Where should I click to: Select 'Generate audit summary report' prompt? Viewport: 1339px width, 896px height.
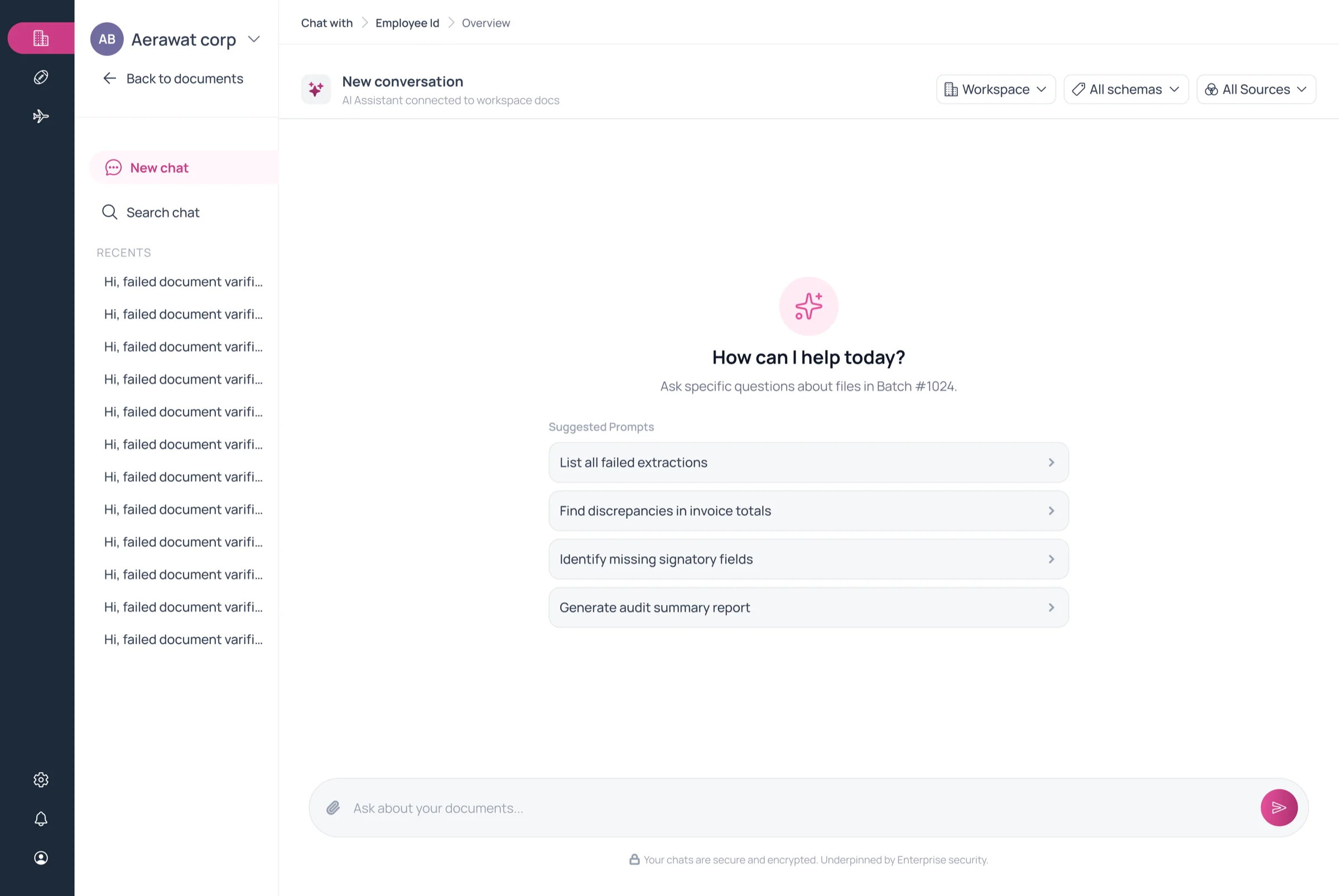(808, 607)
